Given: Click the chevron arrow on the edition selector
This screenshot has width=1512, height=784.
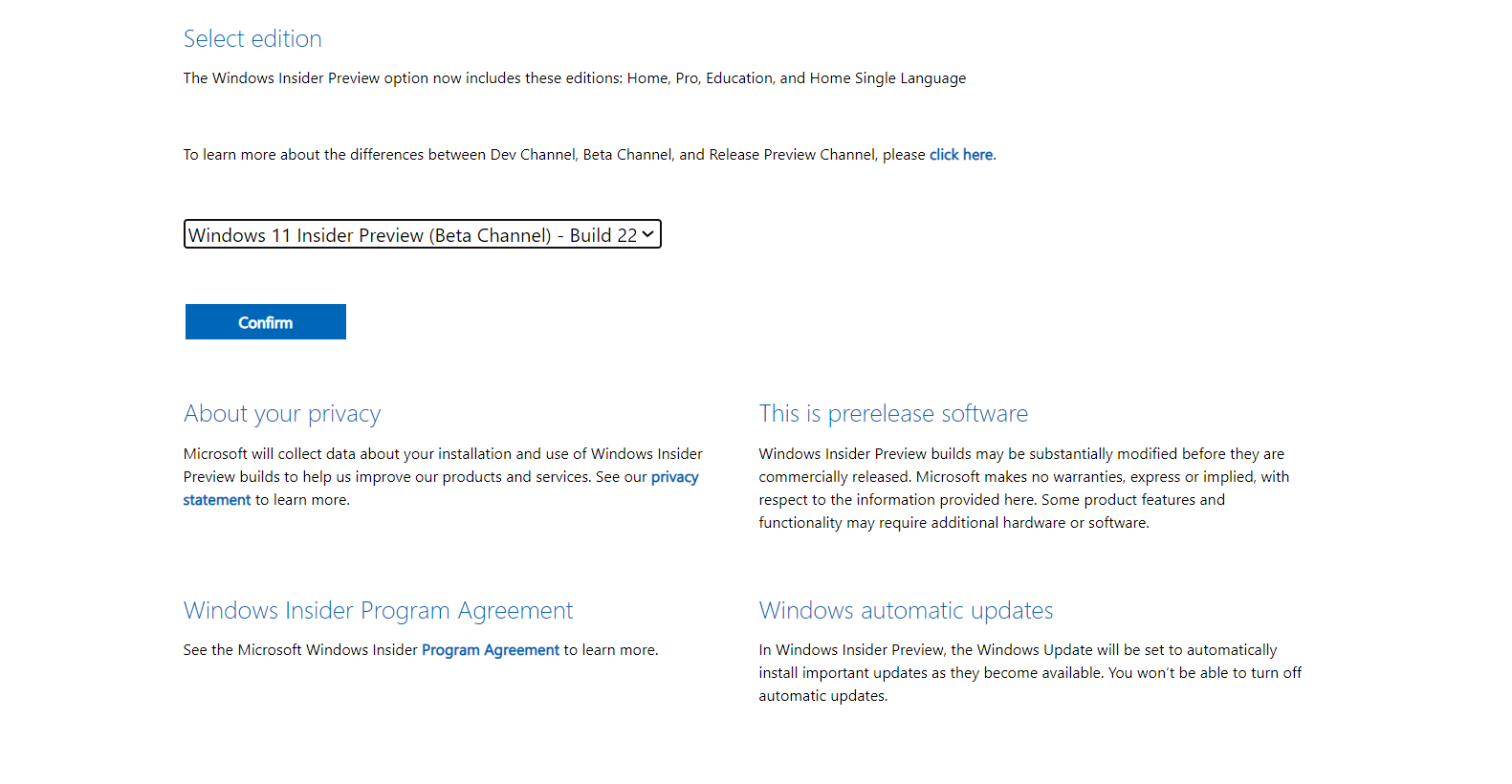Looking at the screenshot, I should coord(648,234).
